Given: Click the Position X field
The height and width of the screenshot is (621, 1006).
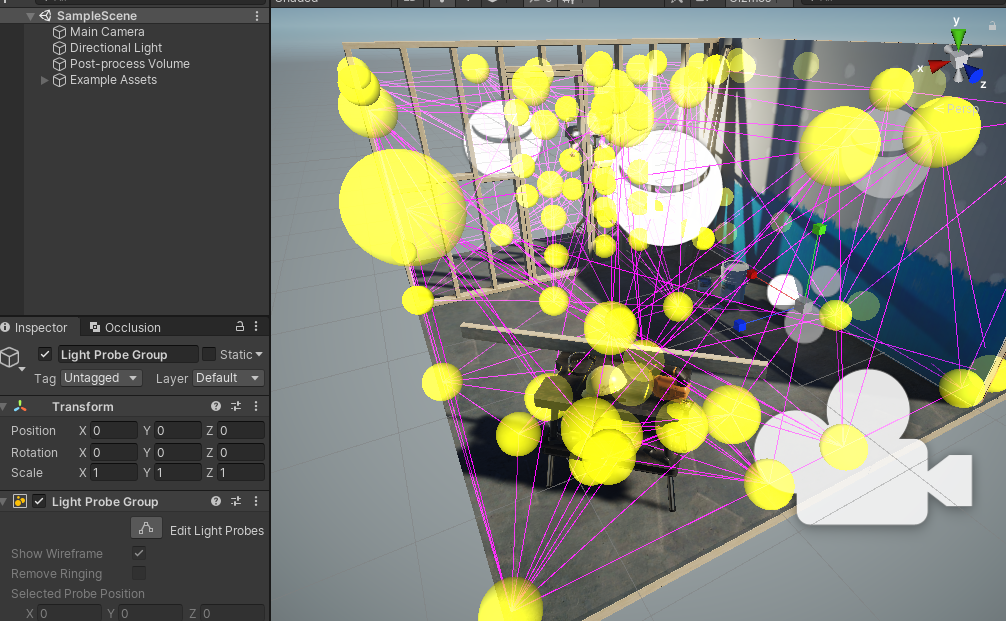Looking at the screenshot, I should [x=114, y=430].
